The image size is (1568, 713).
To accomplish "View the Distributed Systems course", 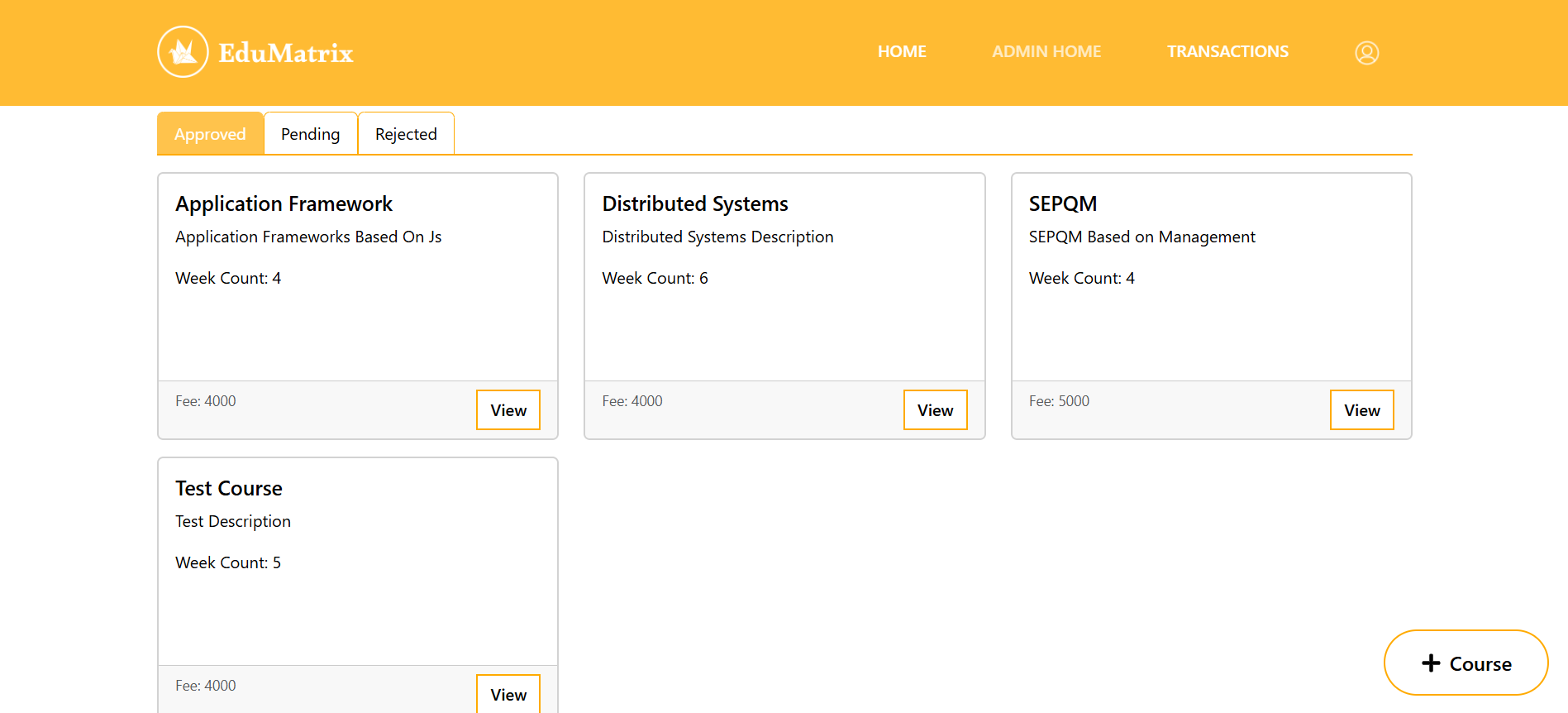I will click(x=935, y=410).
